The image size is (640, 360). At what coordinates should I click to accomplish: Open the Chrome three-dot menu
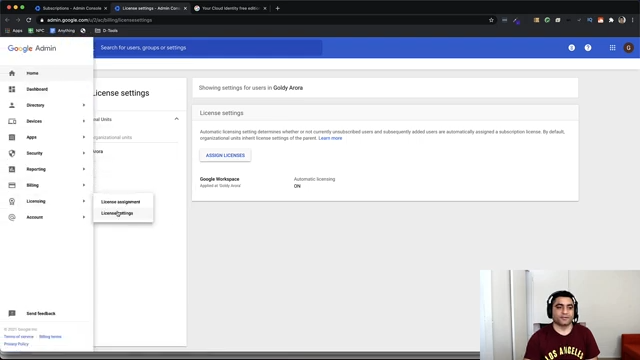pyautogui.click(x=633, y=20)
